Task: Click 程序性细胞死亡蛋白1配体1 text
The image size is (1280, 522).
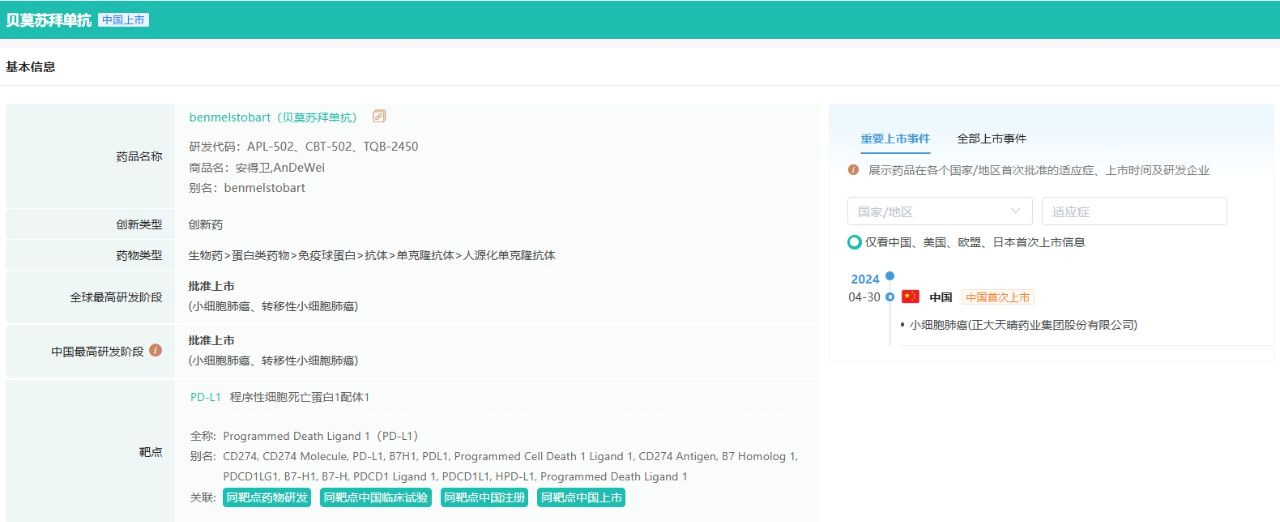Action: pyautogui.click(x=300, y=397)
